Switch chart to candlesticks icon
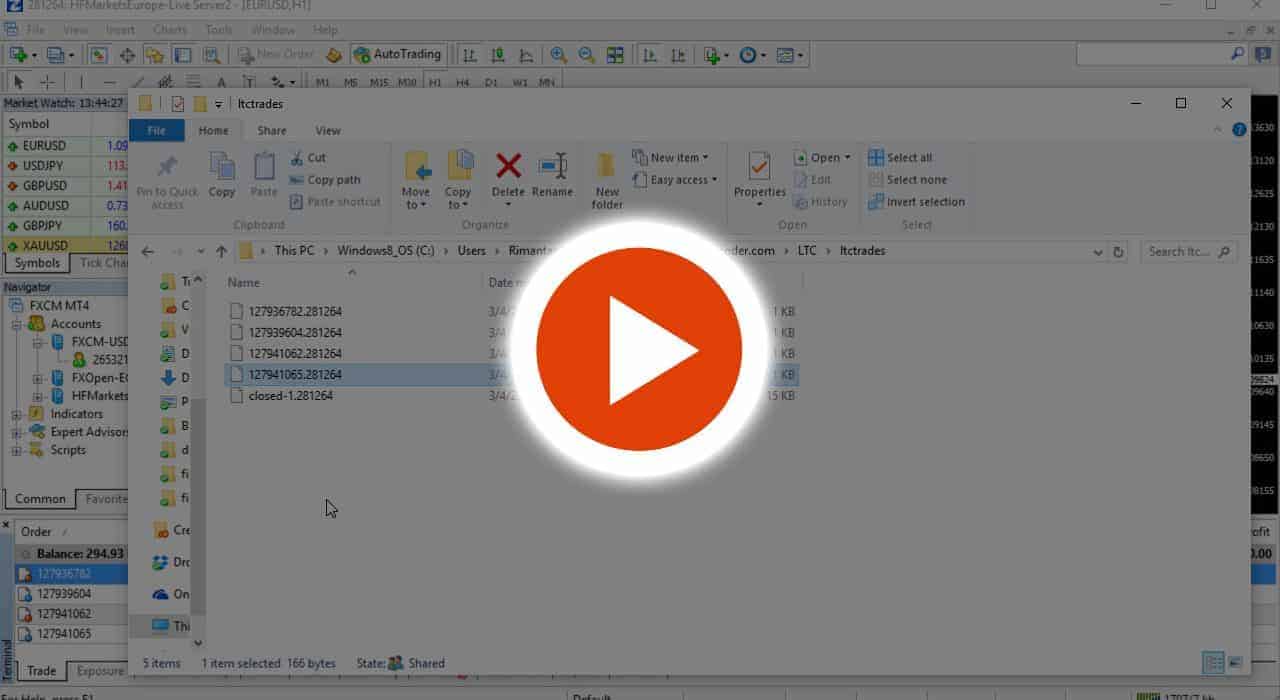 pos(497,55)
